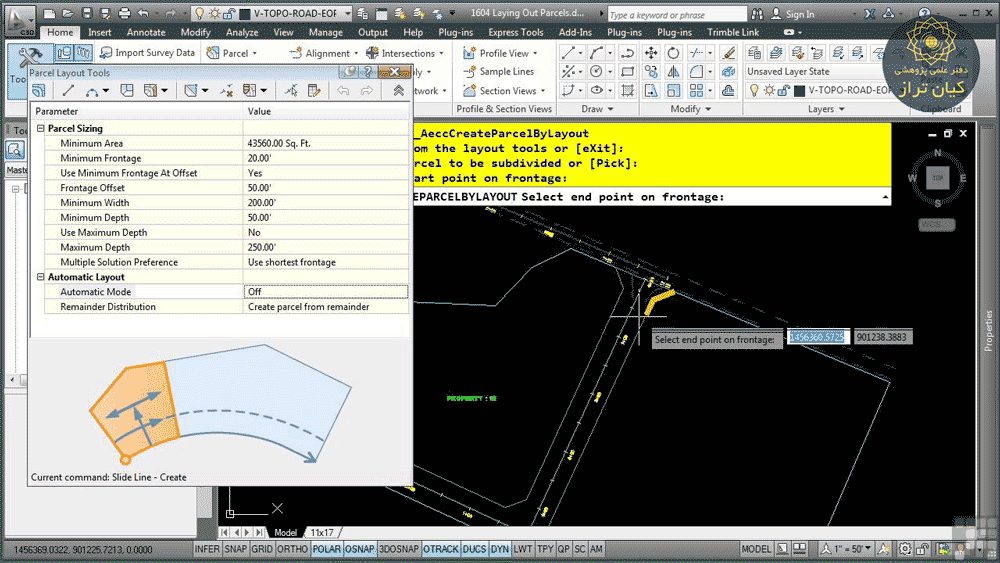
Task: Click the Draw Tangent-Tangent curve tool icon
Action: coord(92,91)
